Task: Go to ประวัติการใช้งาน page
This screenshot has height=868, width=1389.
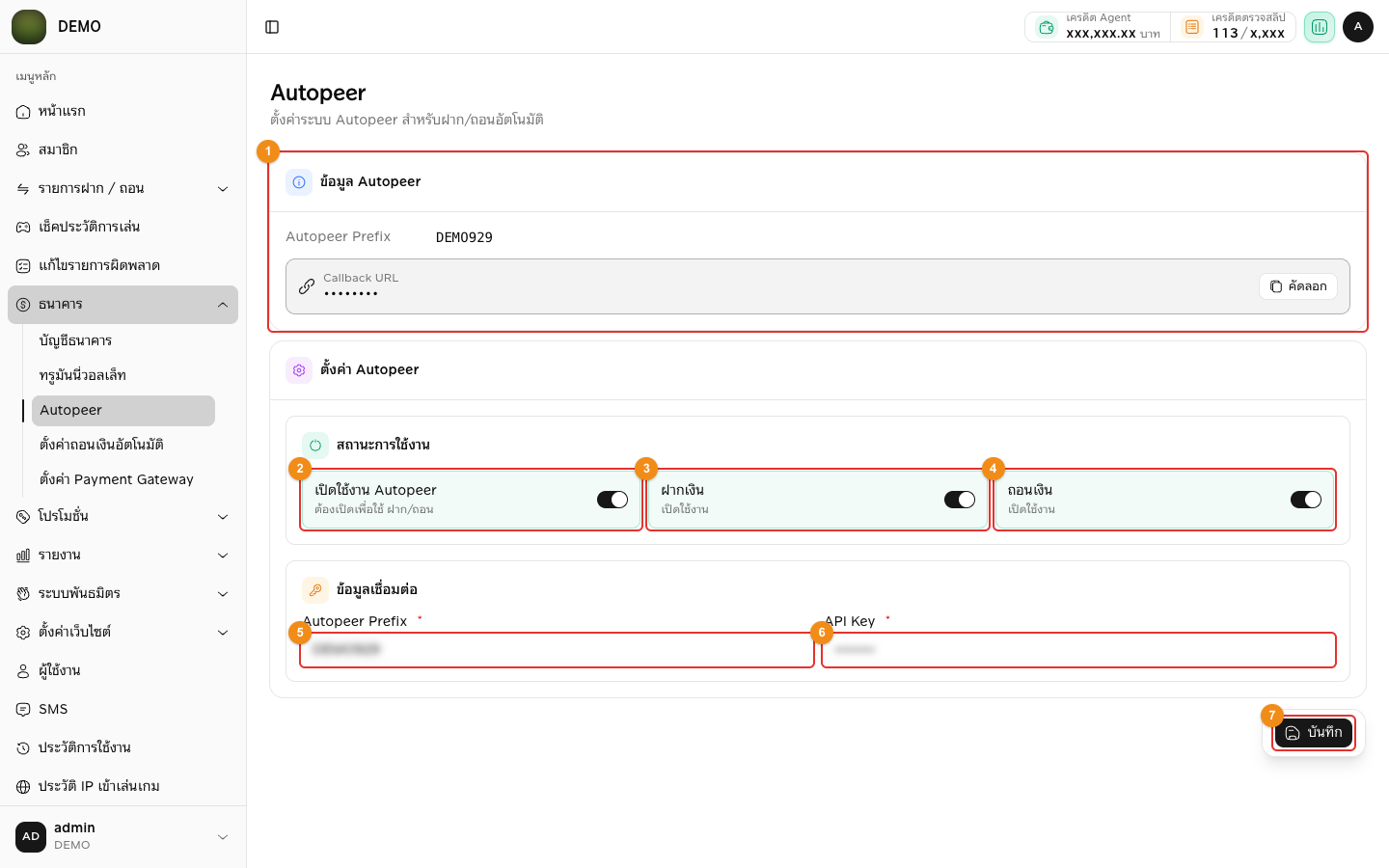Action: coord(123,748)
